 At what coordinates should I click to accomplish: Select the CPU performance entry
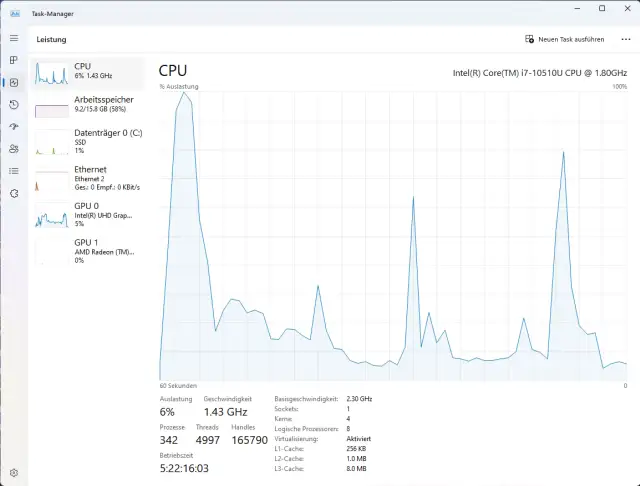coord(87,73)
